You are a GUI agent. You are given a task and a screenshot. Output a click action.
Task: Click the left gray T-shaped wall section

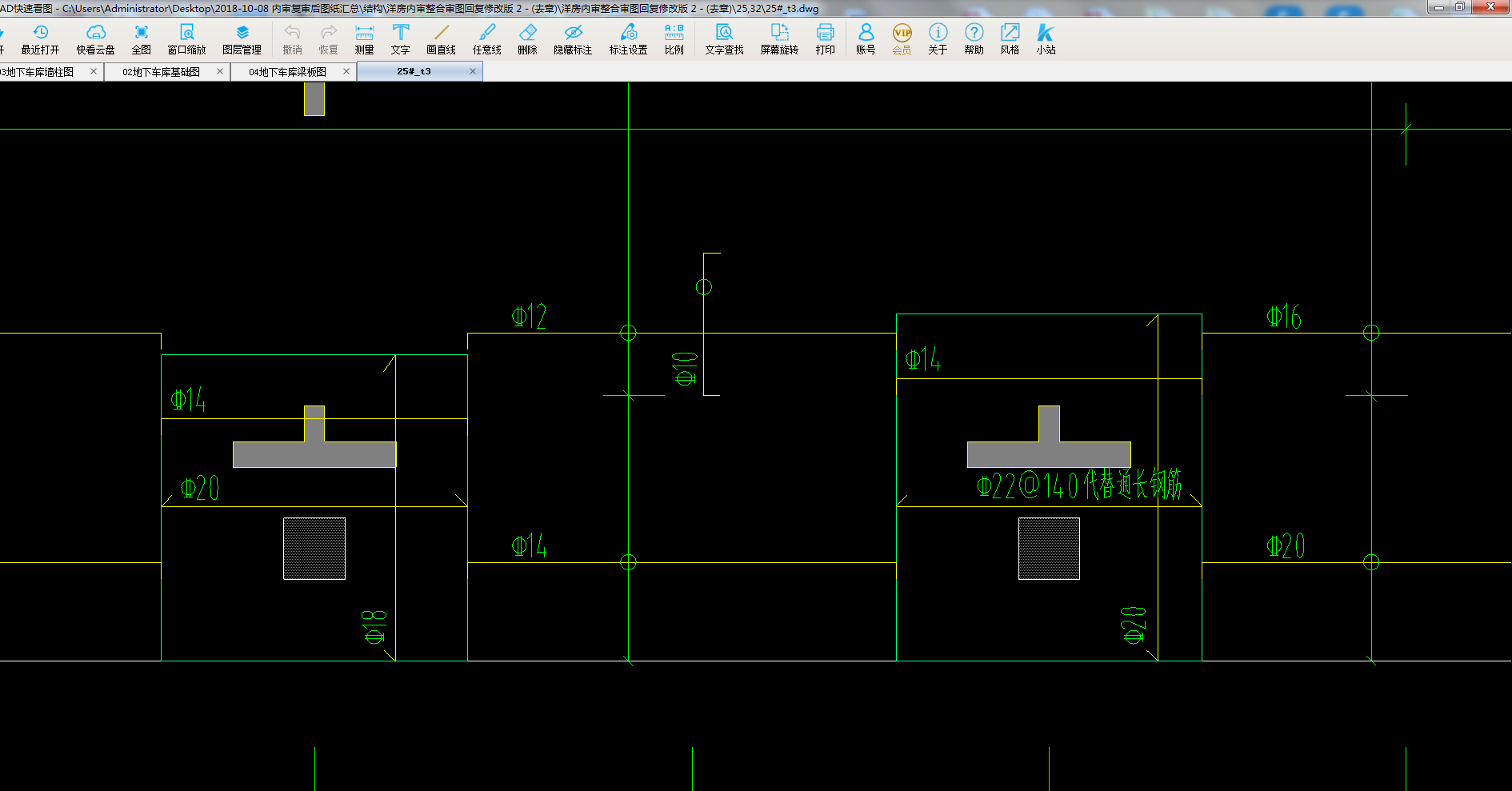(x=314, y=453)
